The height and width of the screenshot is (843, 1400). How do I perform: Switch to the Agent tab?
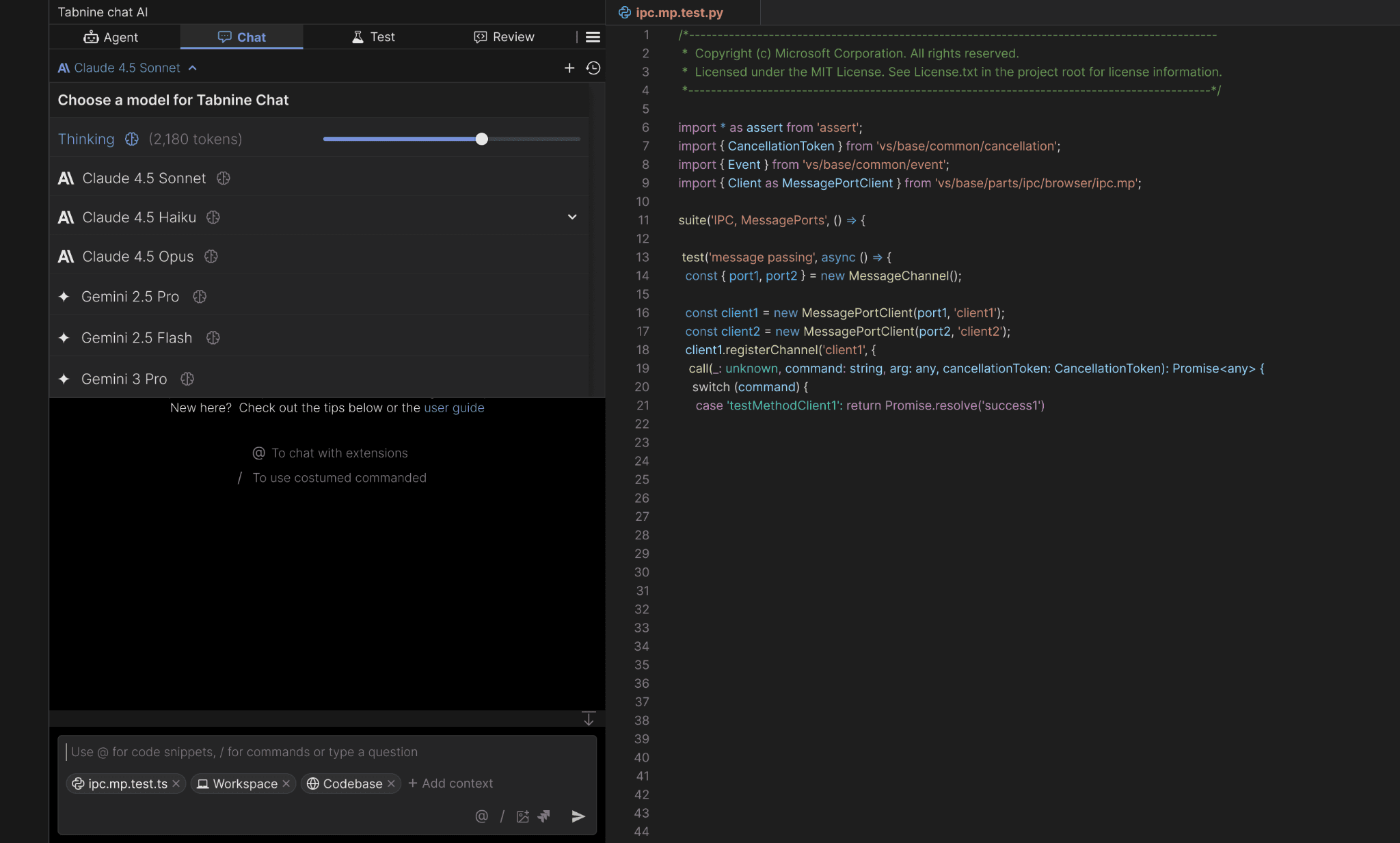[111, 37]
